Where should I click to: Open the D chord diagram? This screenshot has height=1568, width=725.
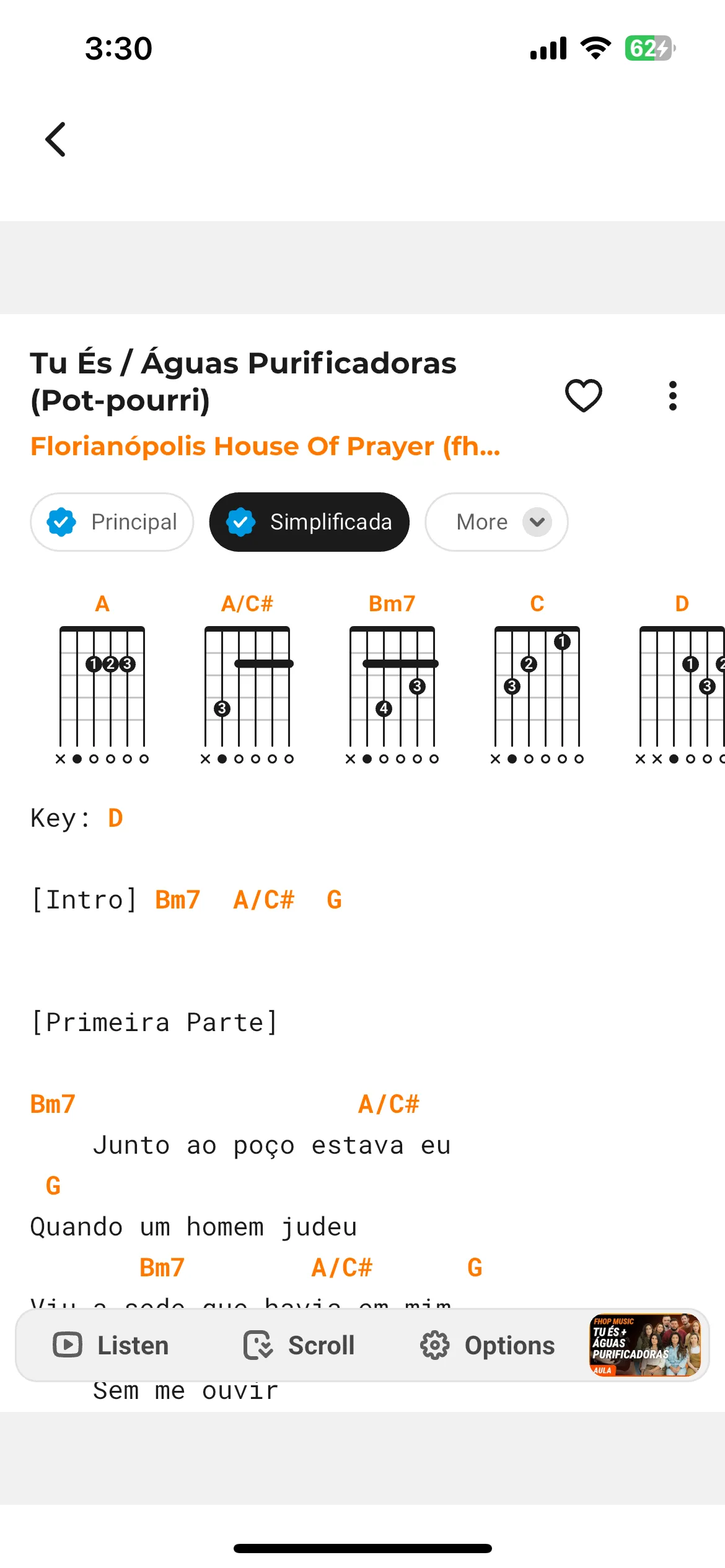click(682, 679)
